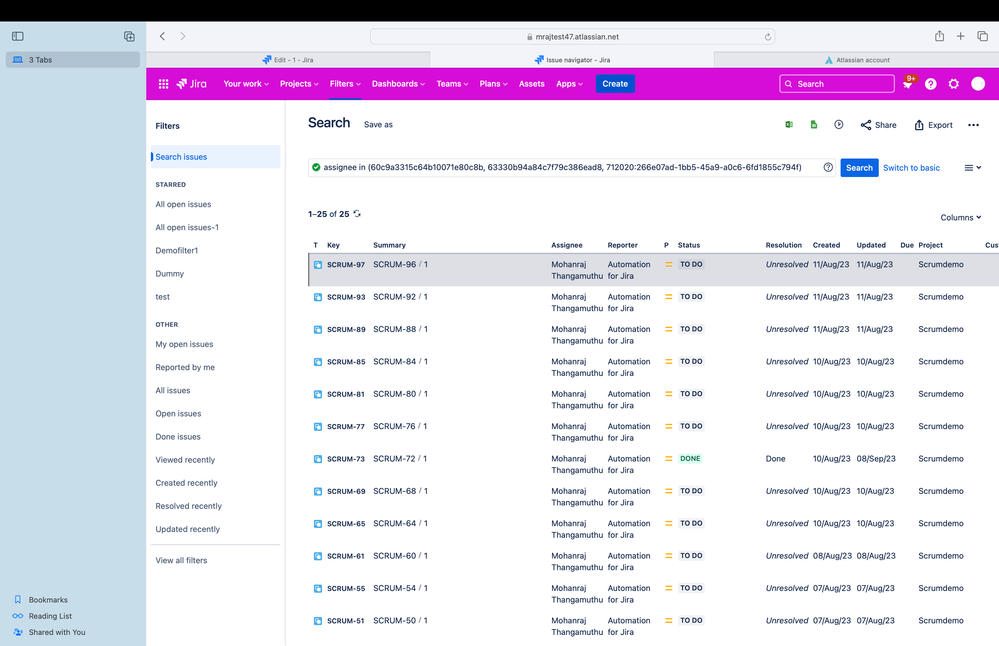Open JQL syntax help question mark icon
The image size is (999, 646).
click(828, 167)
